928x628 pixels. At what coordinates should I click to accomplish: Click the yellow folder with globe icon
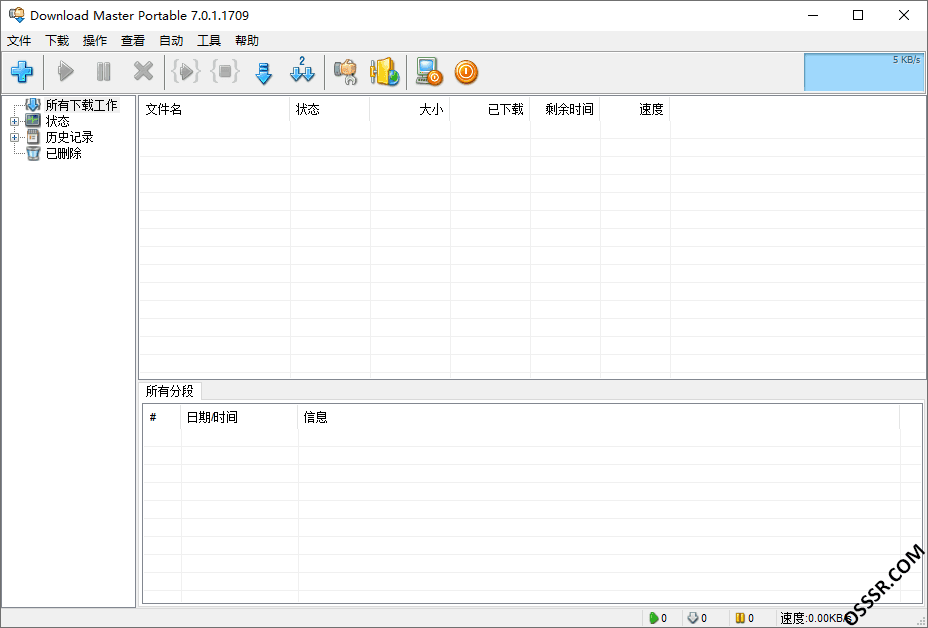[385, 72]
